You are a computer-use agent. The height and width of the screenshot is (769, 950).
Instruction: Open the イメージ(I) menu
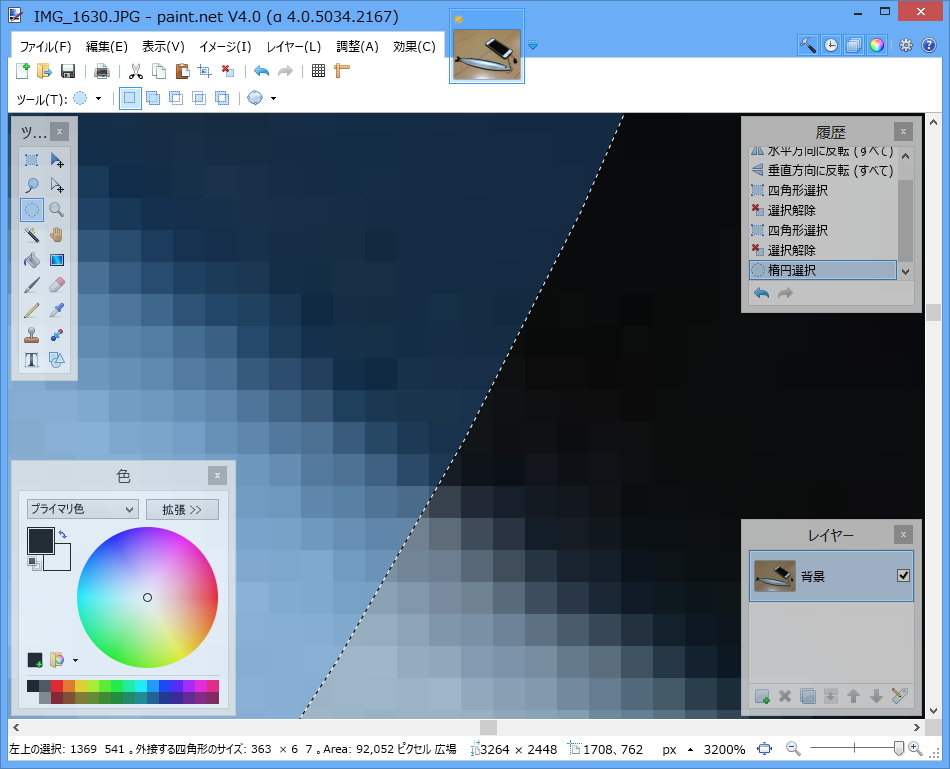click(x=225, y=47)
